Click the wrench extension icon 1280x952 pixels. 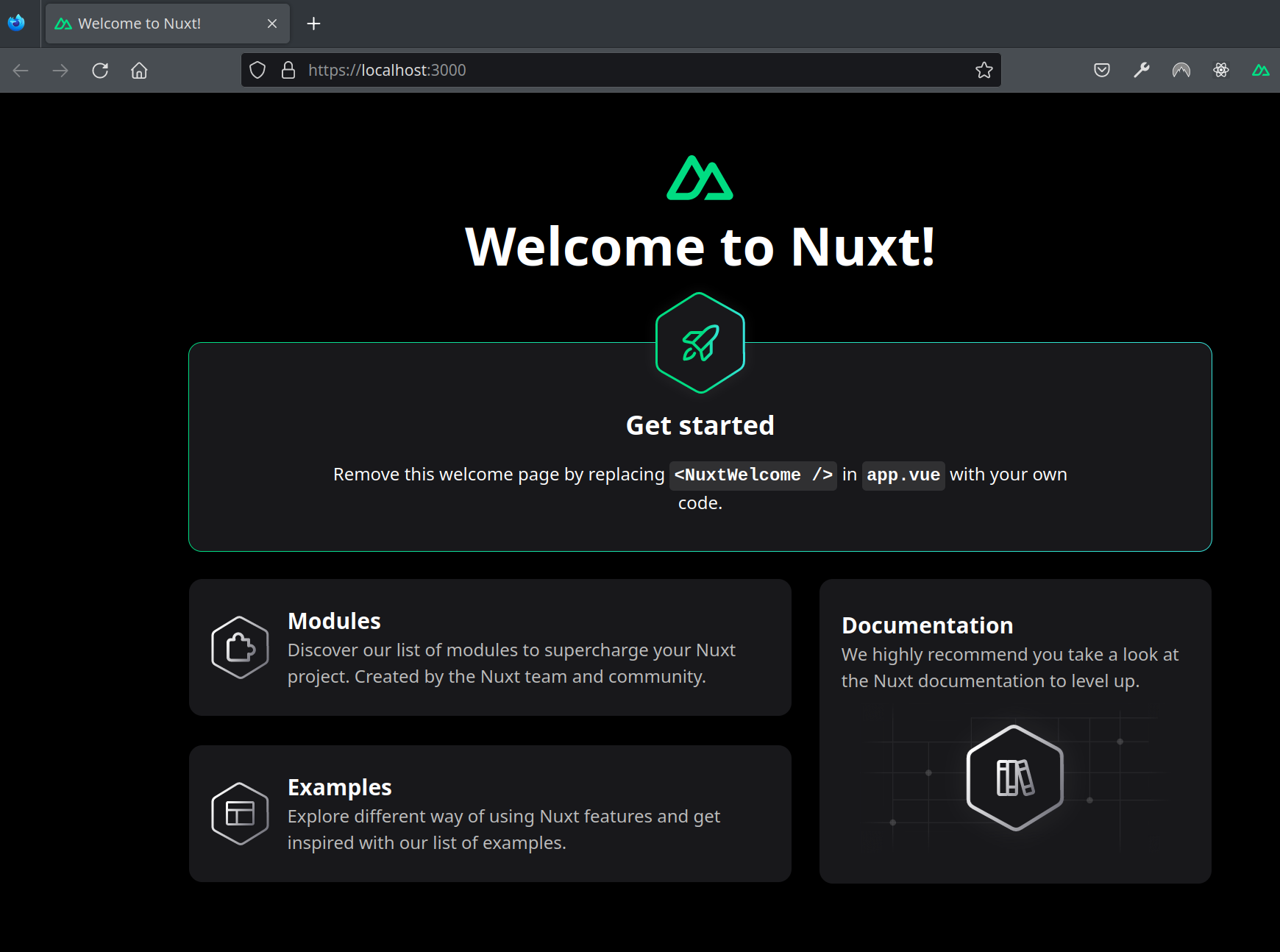click(x=1141, y=70)
